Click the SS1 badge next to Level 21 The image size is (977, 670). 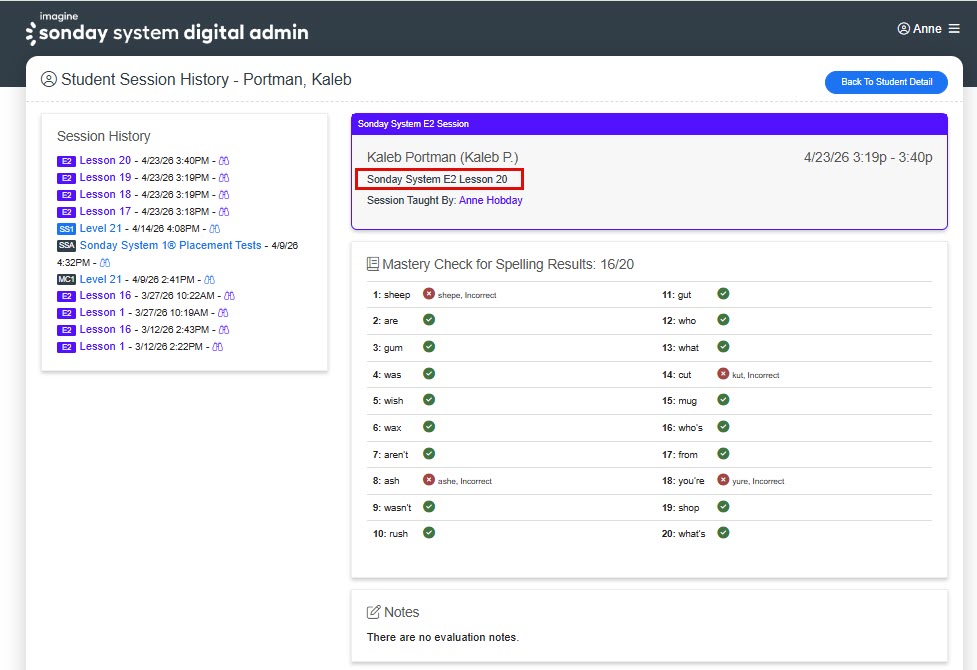pos(66,229)
